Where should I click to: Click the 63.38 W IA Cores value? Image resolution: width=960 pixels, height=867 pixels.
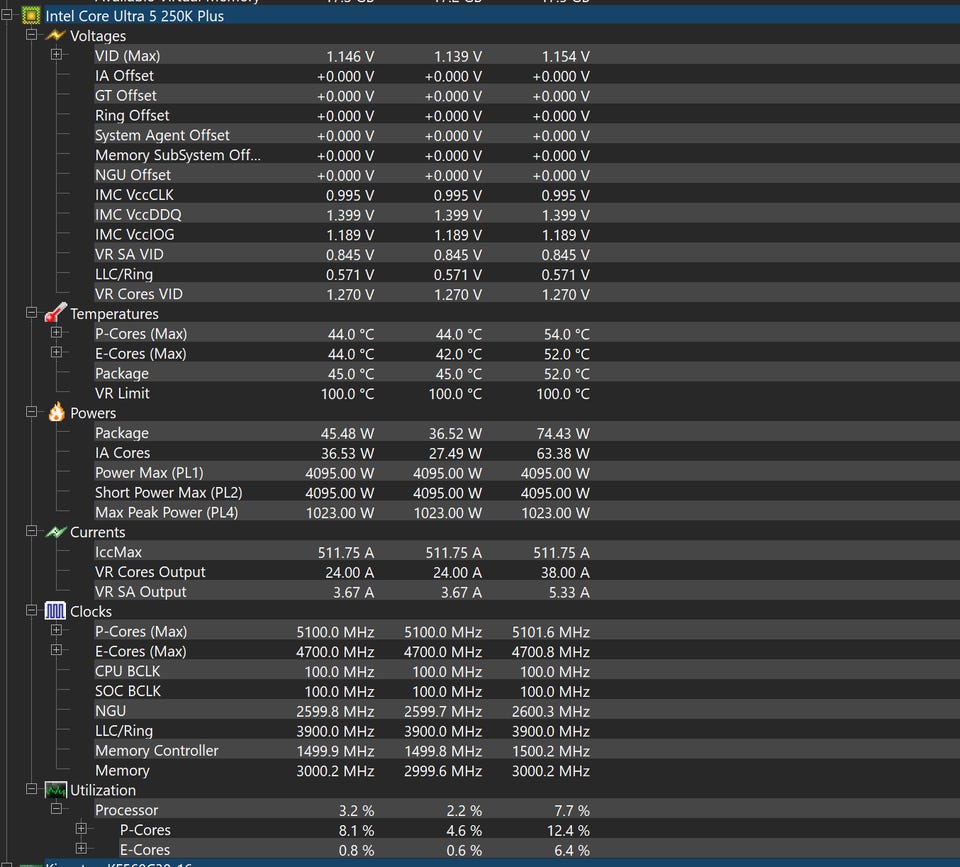pyautogui.click(x=563, y=454)
